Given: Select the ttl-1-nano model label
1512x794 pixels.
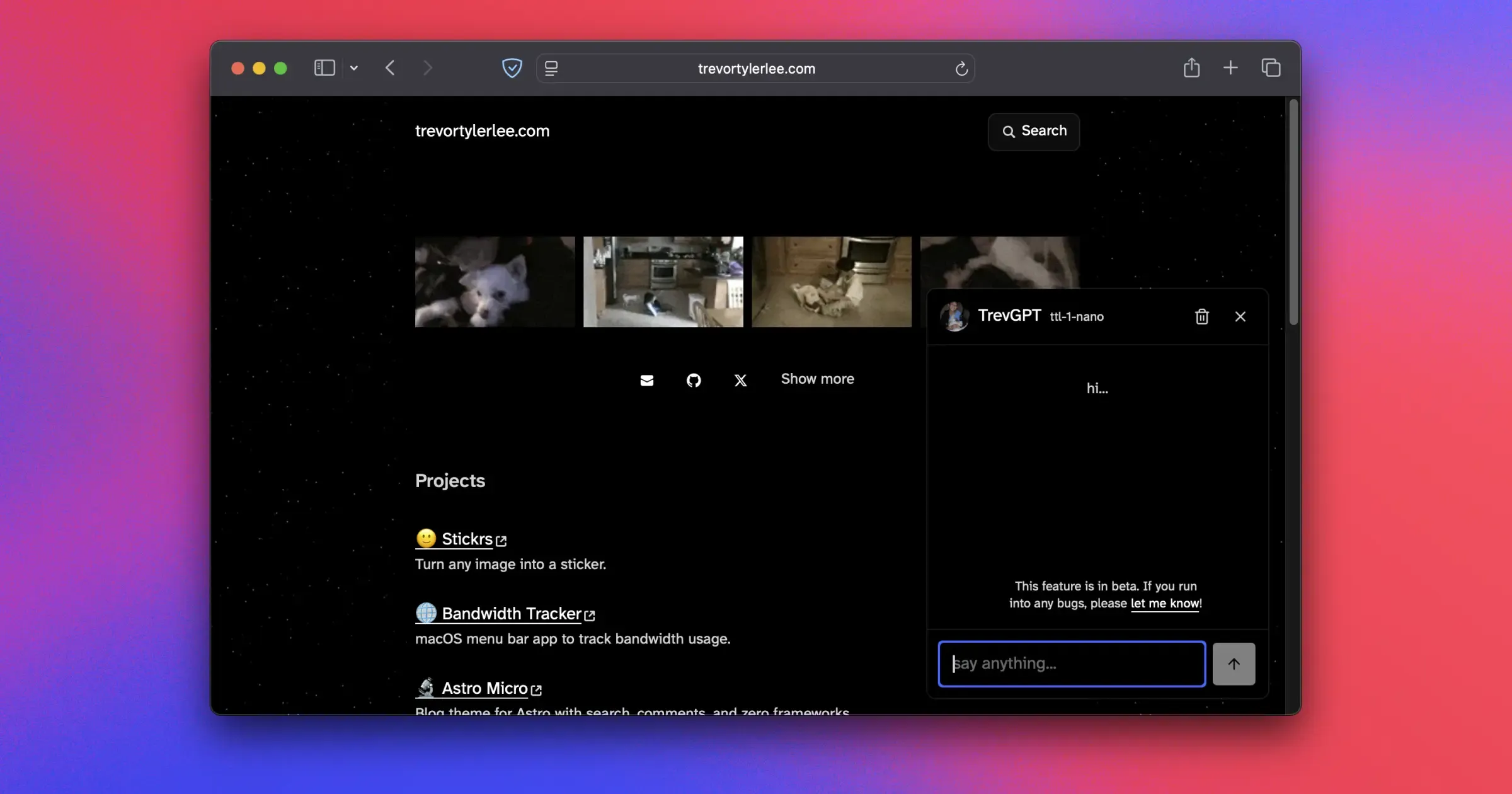Looking at the screenshot, I should pyautogui.click(x=1077, y=316).
